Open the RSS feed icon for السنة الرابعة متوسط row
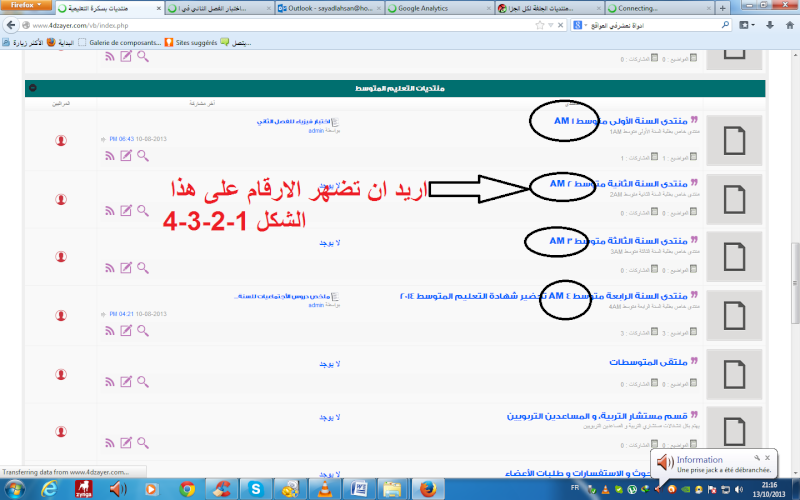Screen dimensions: 800x500 [110, 332]
